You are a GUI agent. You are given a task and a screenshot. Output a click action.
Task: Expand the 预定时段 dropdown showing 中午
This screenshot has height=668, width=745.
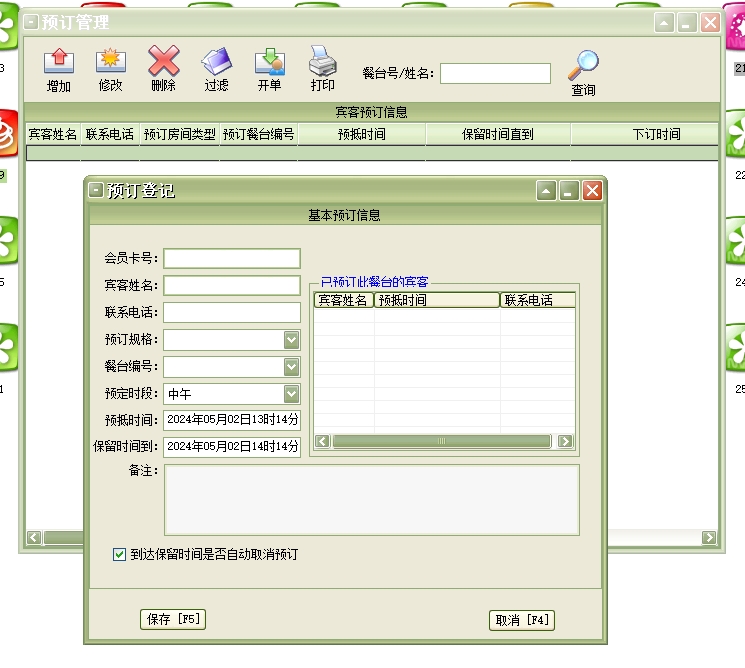coord(291,394)
